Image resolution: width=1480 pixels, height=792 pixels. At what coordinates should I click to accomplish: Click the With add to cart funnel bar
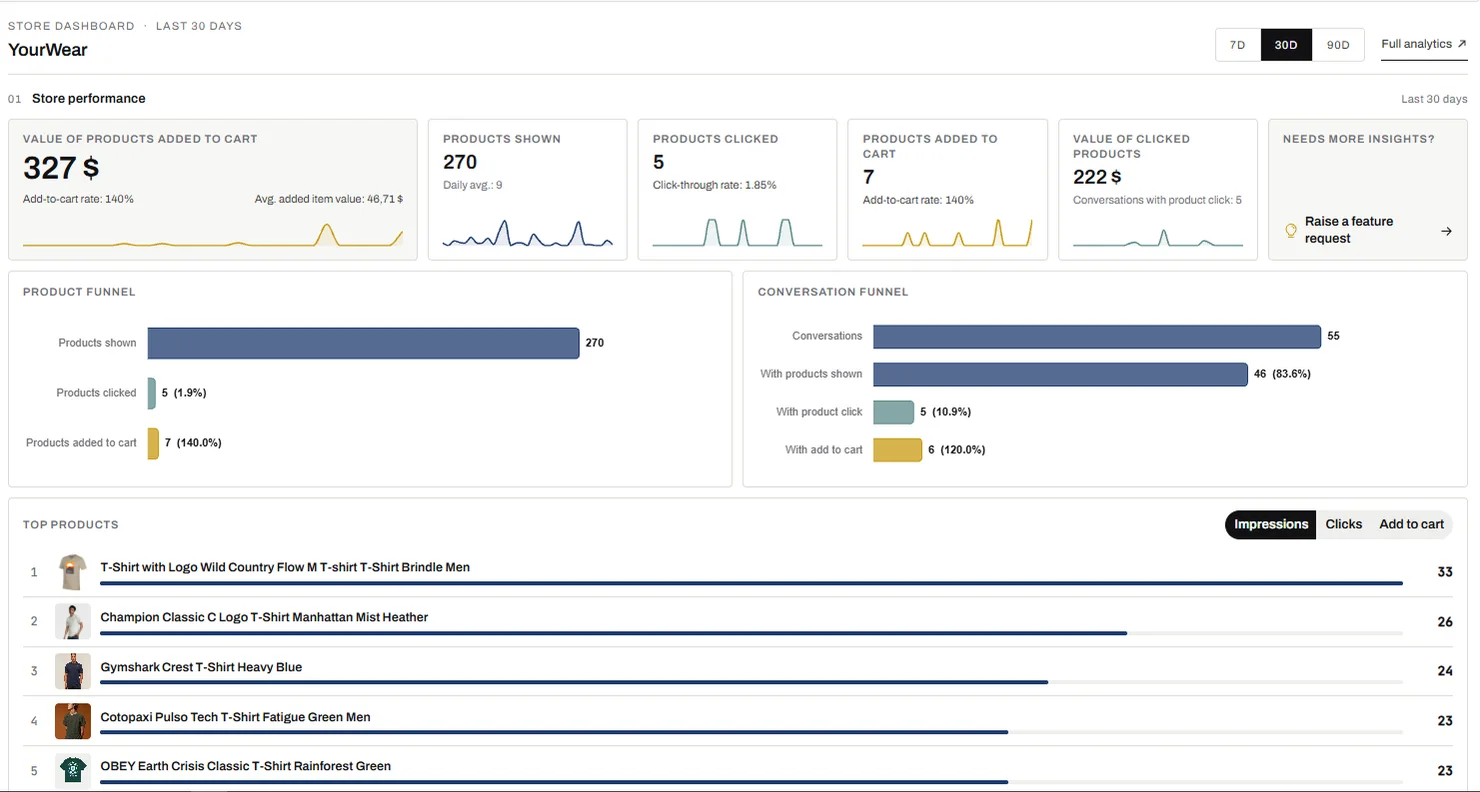click(897, 450)
